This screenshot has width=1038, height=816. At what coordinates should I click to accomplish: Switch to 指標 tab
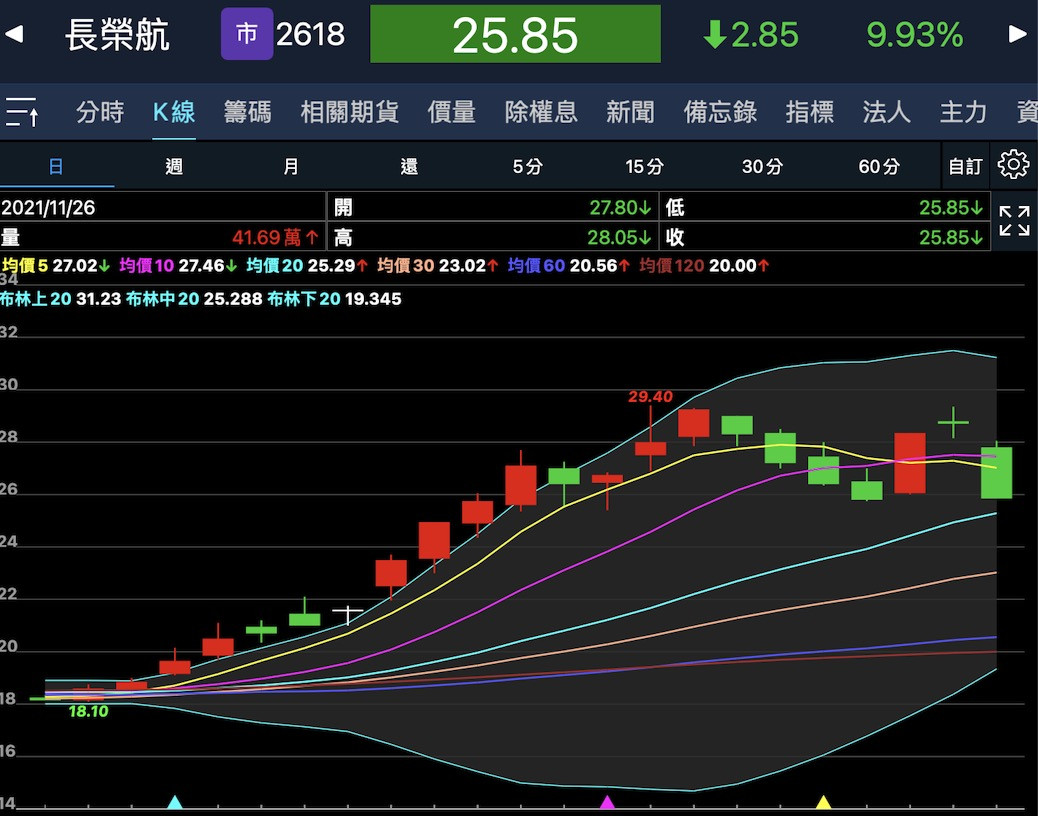[810, 112]
